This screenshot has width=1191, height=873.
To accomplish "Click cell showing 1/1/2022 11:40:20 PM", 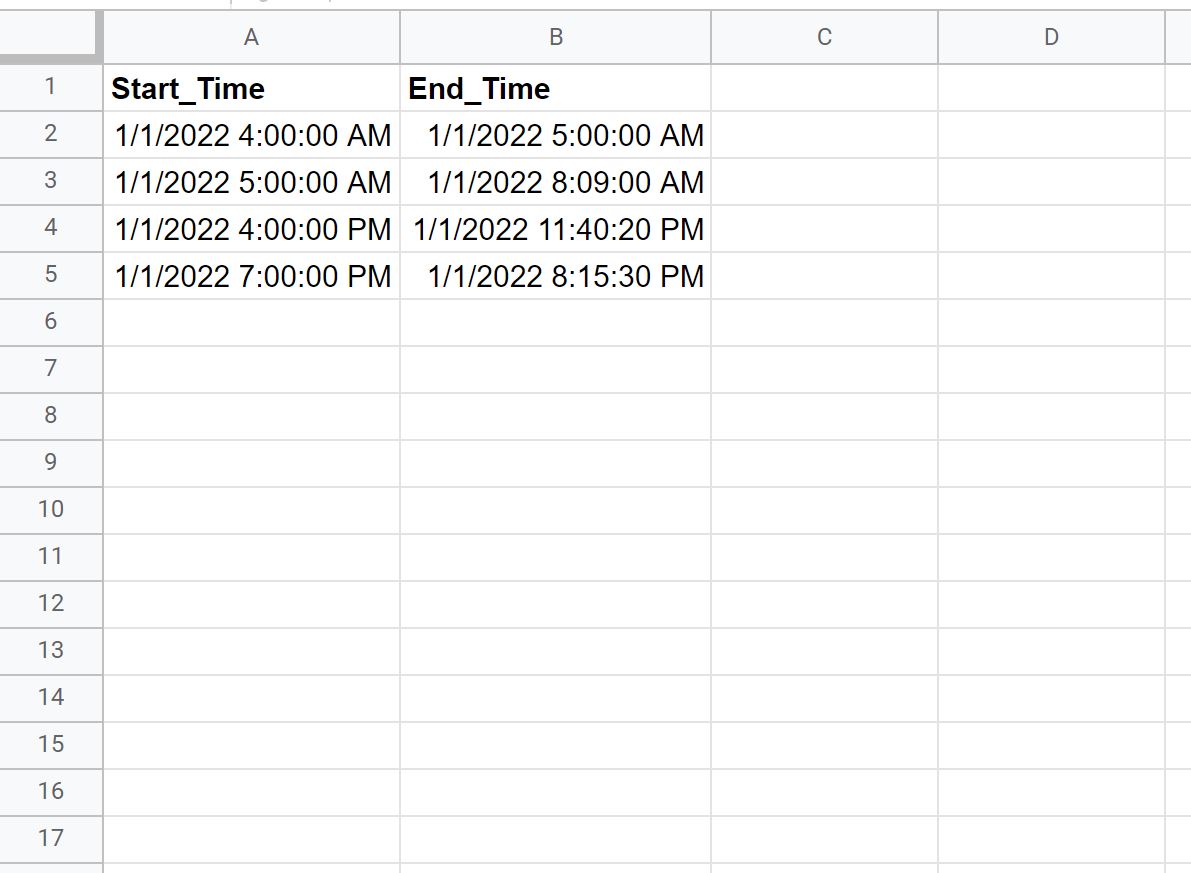I will click(555, 229).
